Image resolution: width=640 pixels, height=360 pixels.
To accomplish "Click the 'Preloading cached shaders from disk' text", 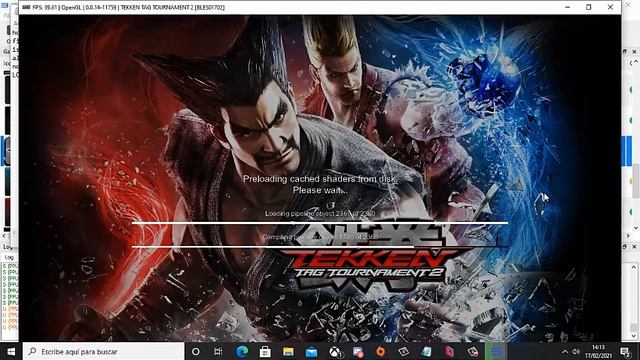I will pyautogui.click(x=320, y=179).
